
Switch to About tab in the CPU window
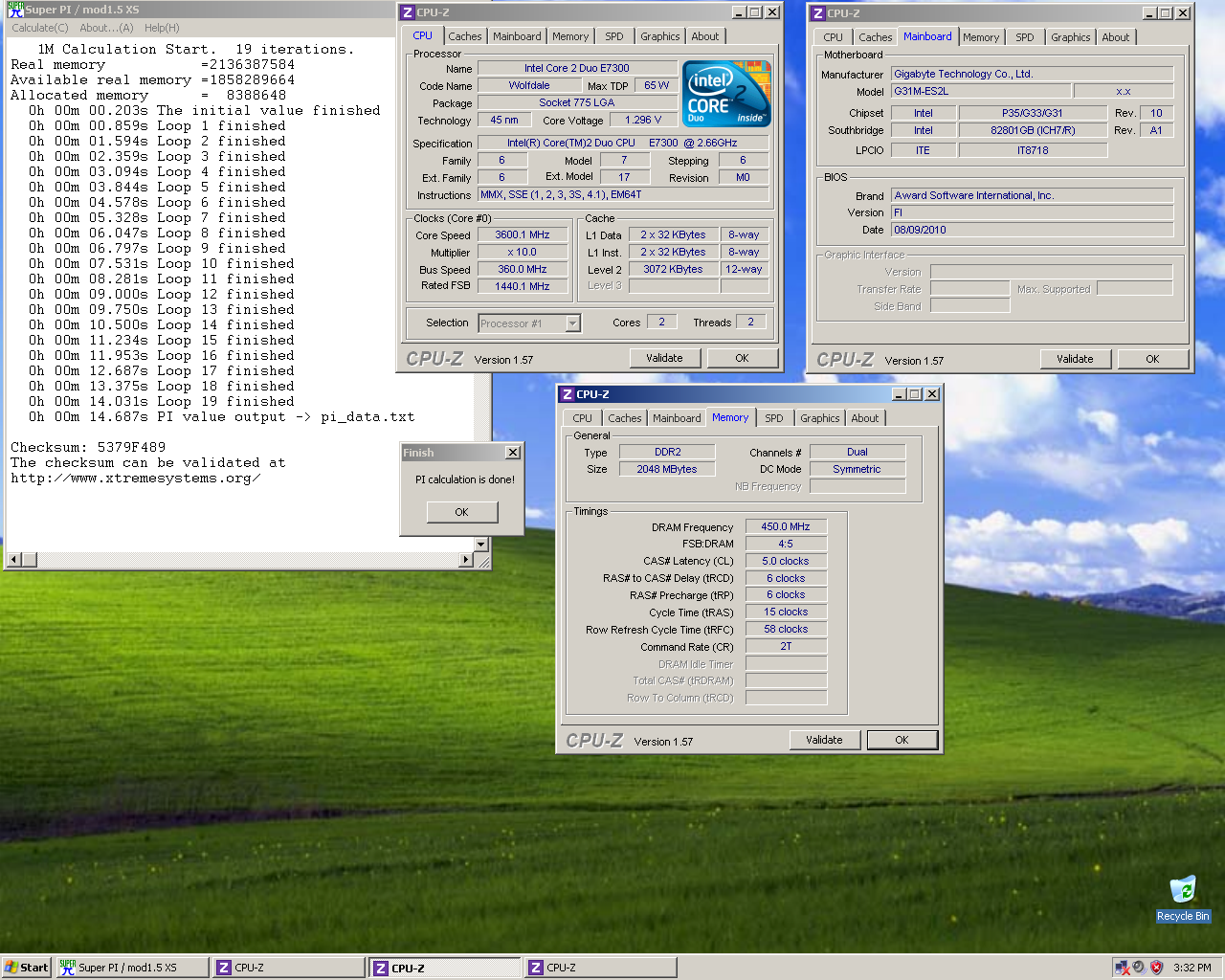click(x=705, y=36)
